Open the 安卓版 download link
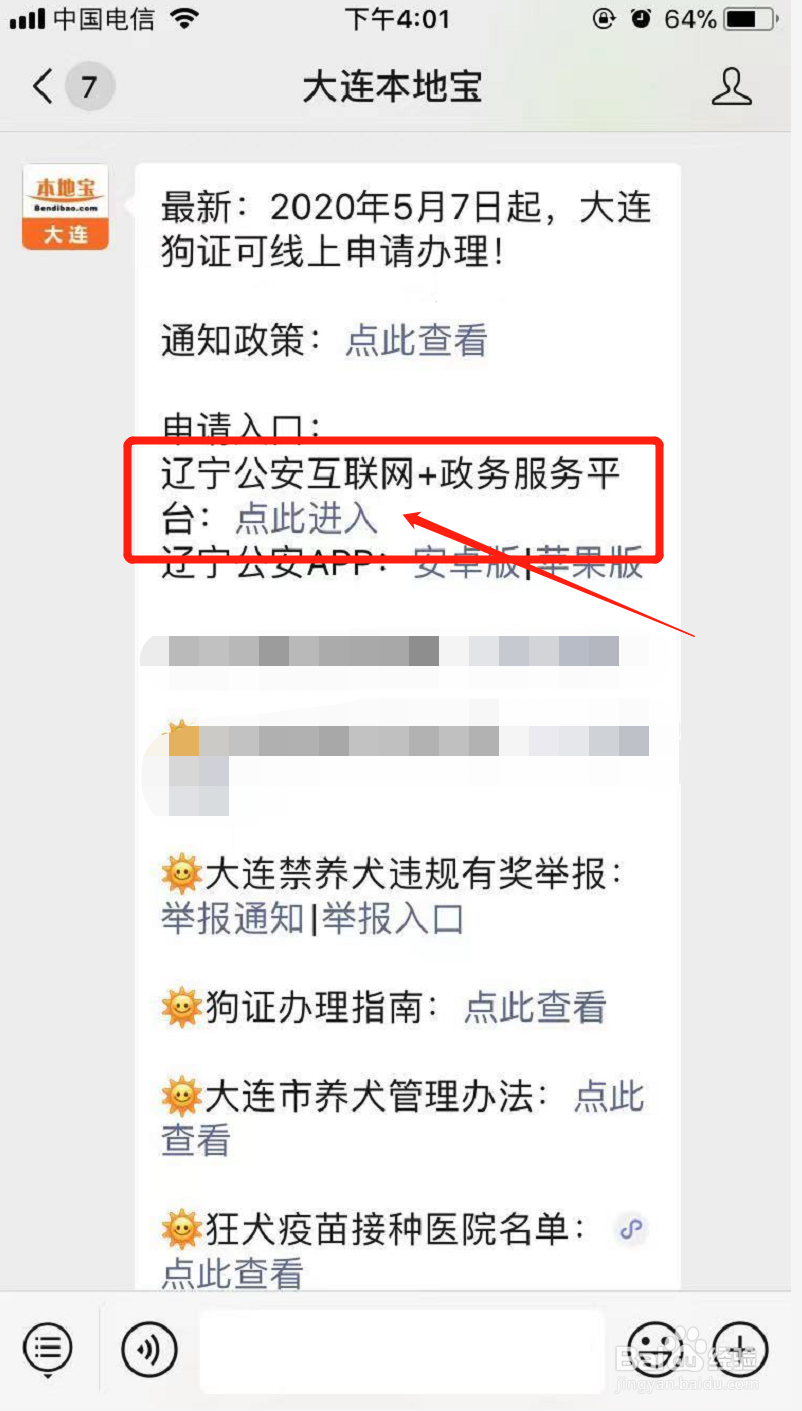 [x=467, y=563]
